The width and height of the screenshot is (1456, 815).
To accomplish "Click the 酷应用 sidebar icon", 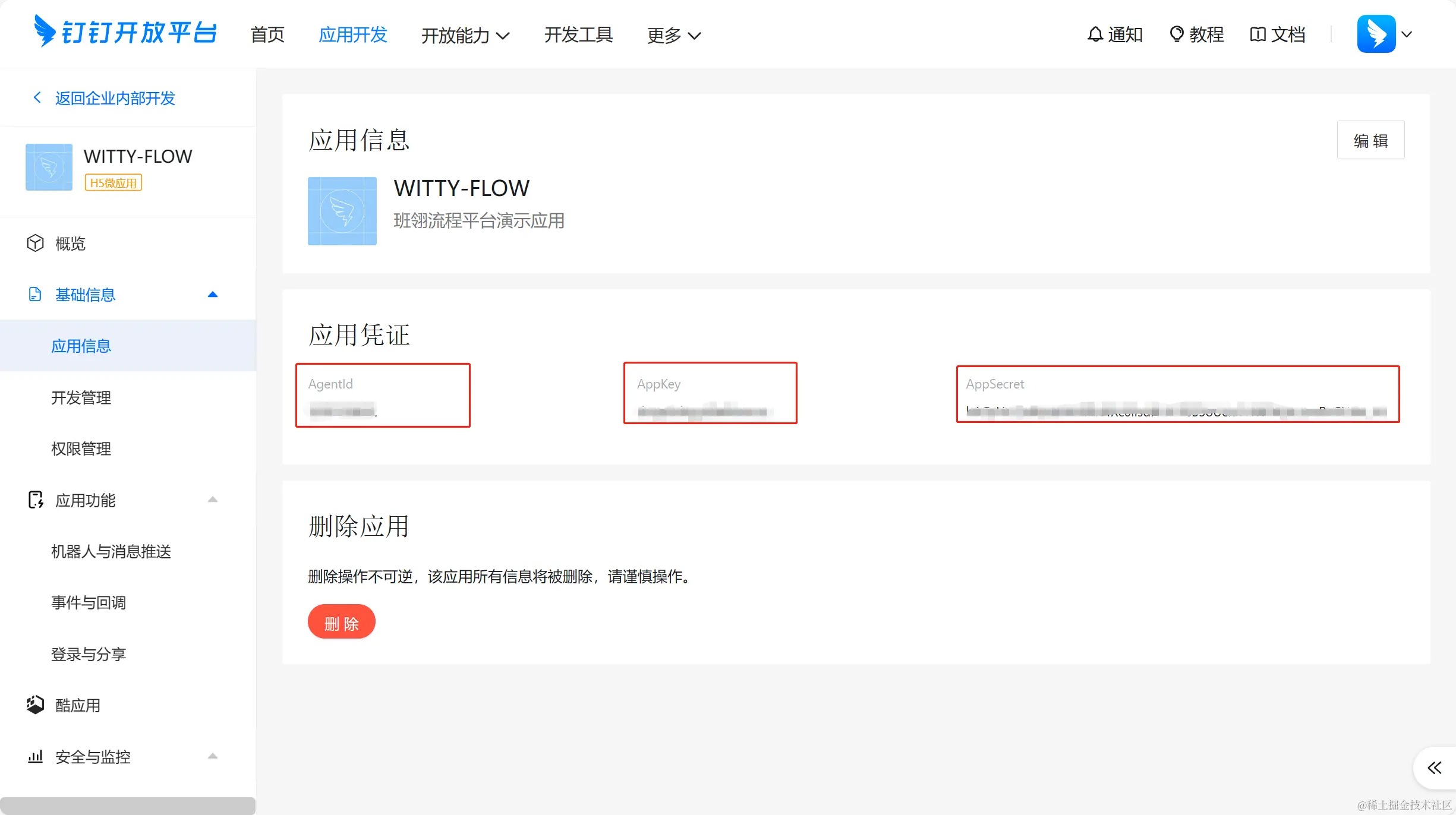I will coord(35,705).
